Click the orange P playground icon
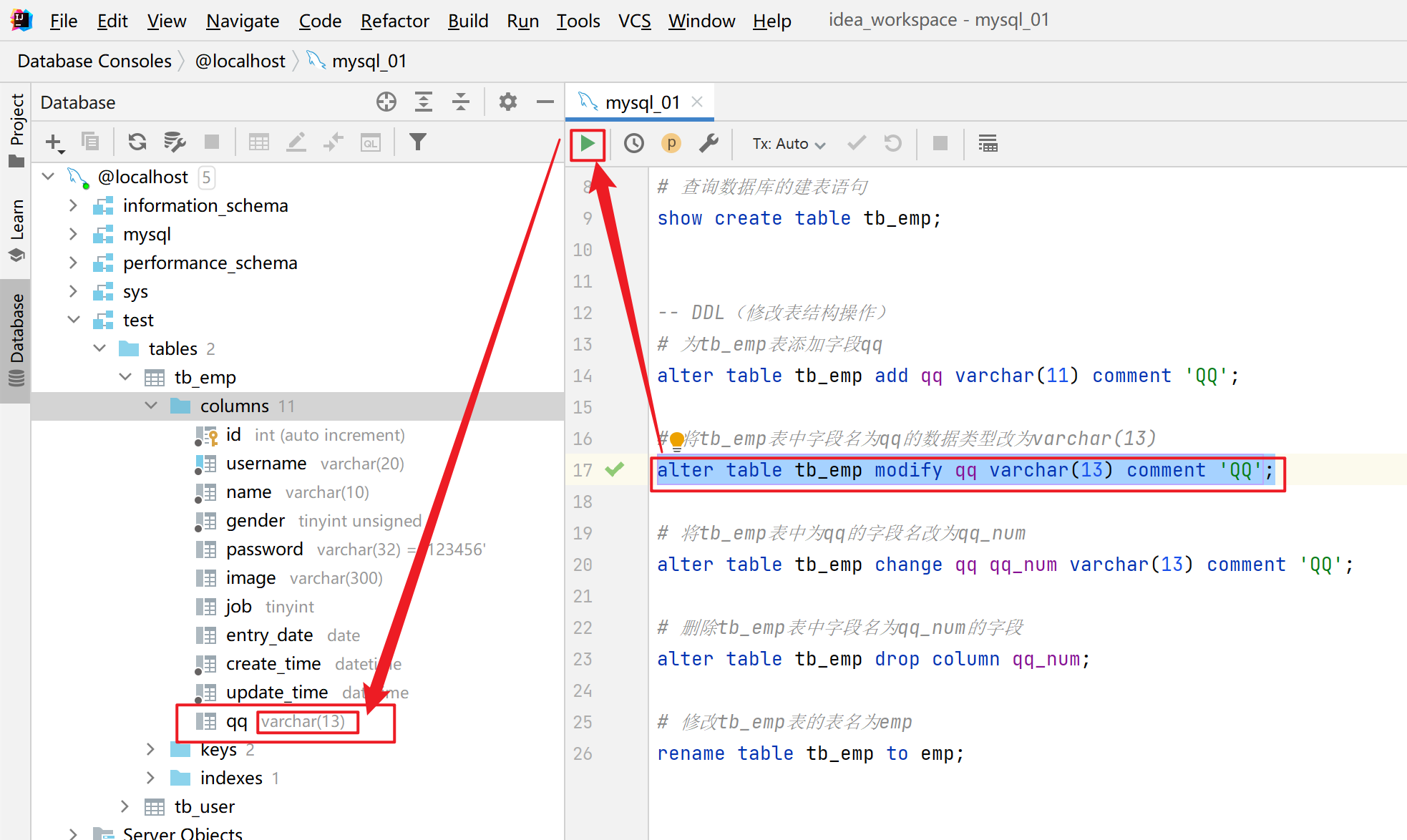 671,144
